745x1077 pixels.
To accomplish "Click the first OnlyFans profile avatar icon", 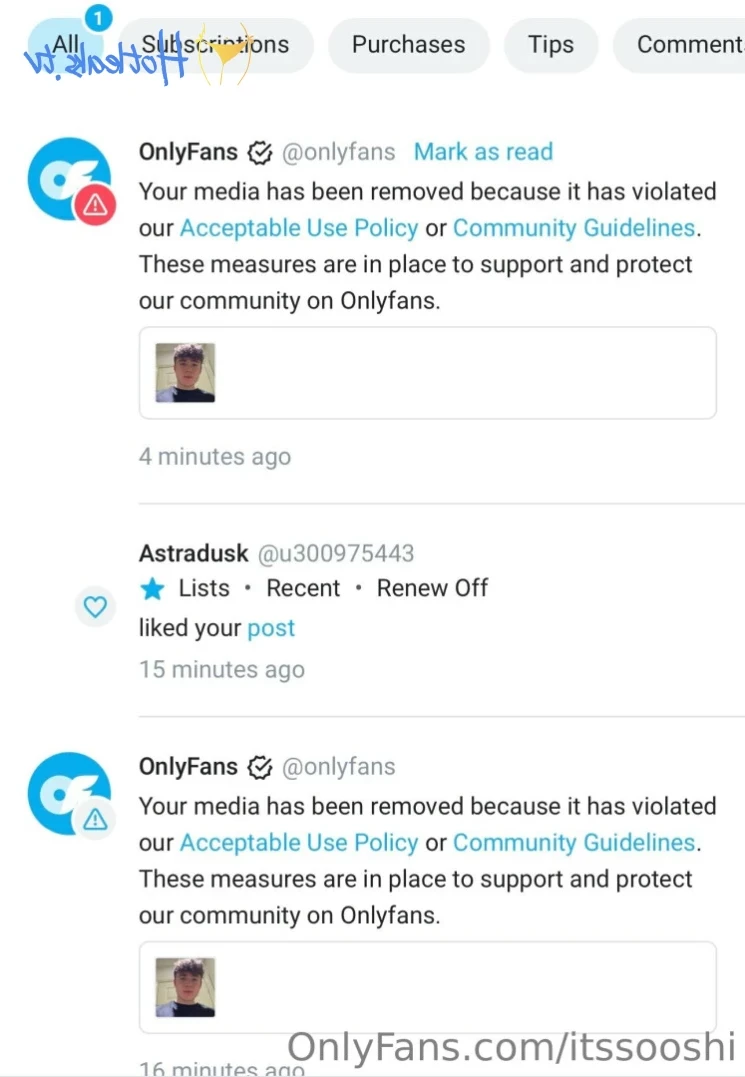I will click(x=66, y=178).
